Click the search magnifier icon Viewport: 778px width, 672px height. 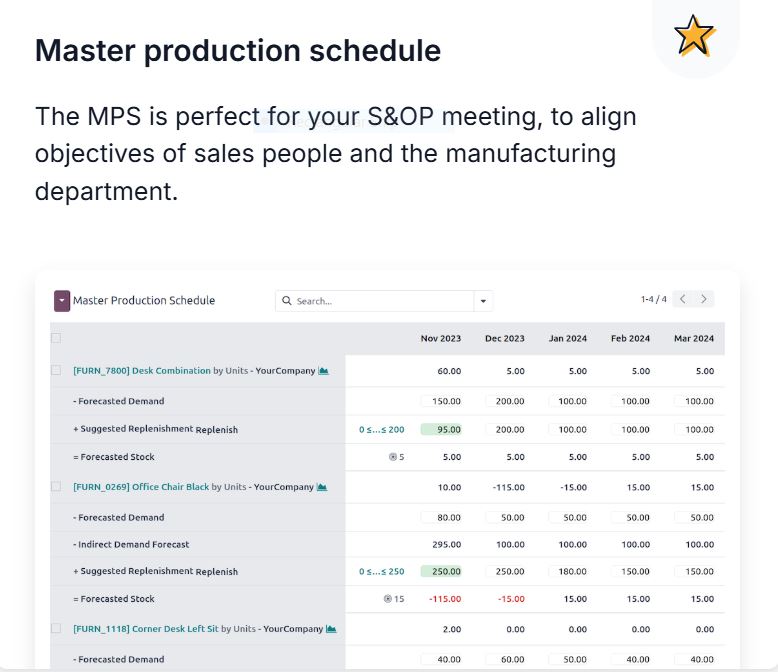[x=287, y=301]
